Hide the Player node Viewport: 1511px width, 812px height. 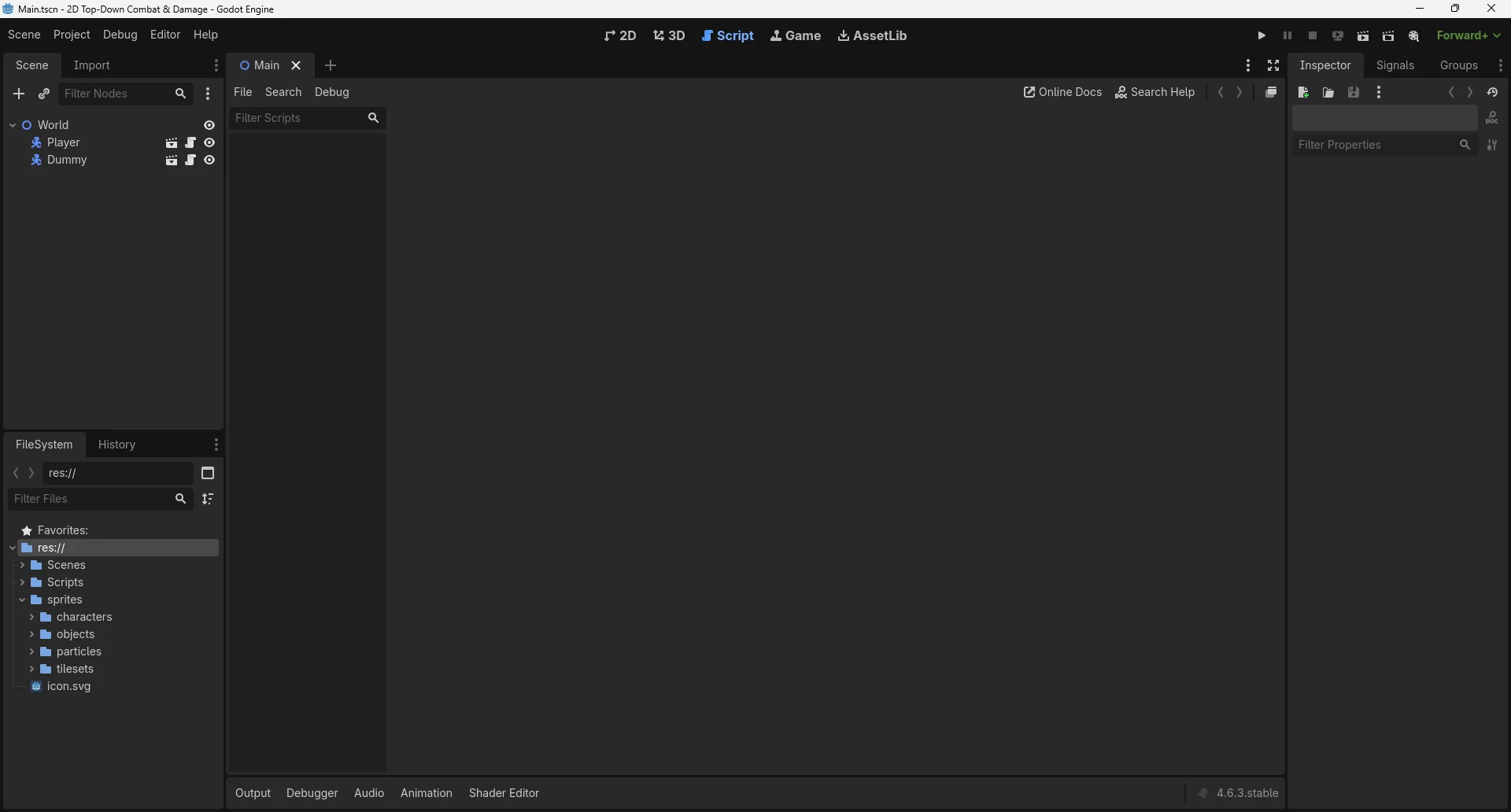(x=209, y=142)
